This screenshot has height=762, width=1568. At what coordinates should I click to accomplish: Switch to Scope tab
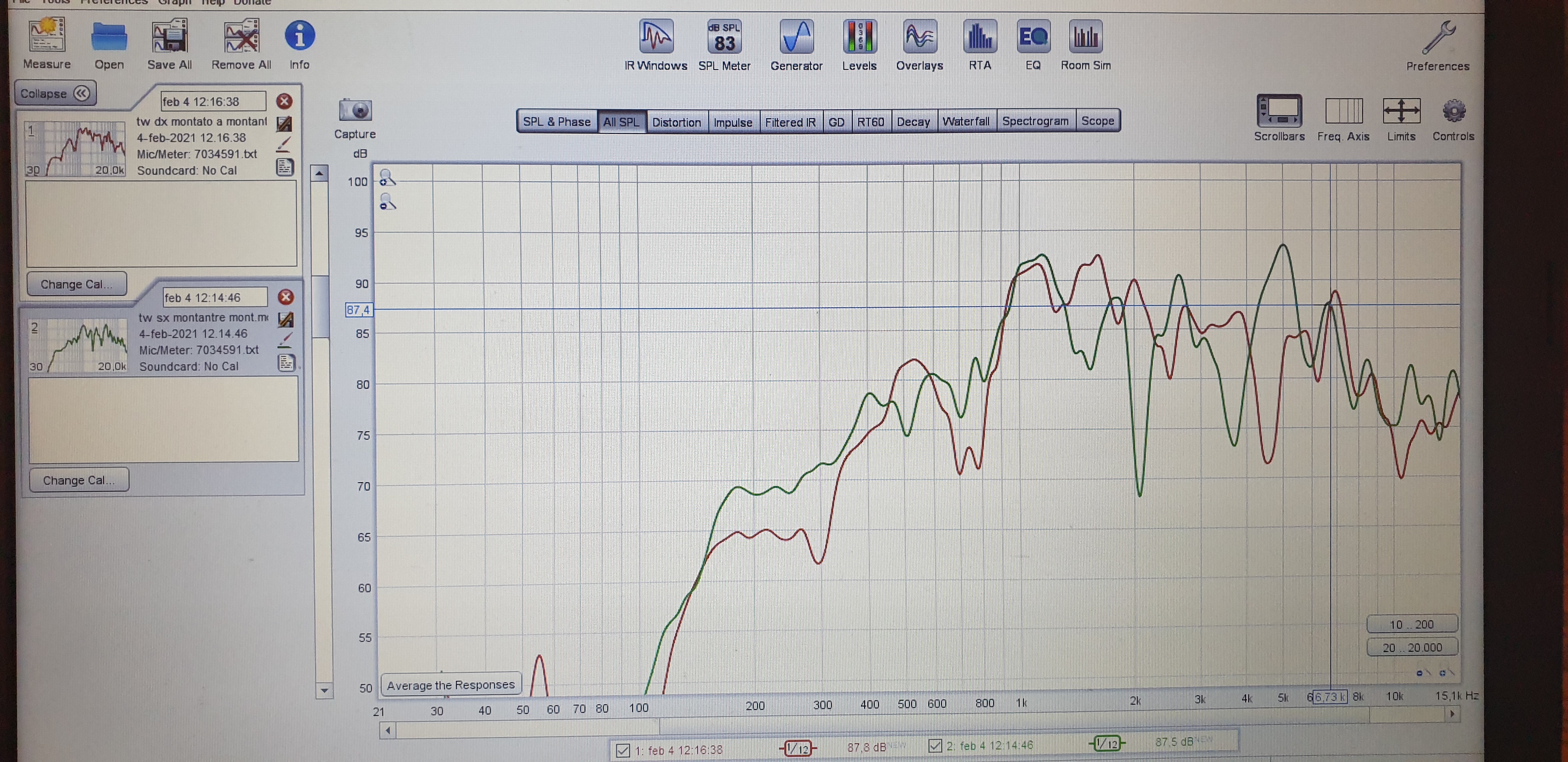(x=1097, y=121)
